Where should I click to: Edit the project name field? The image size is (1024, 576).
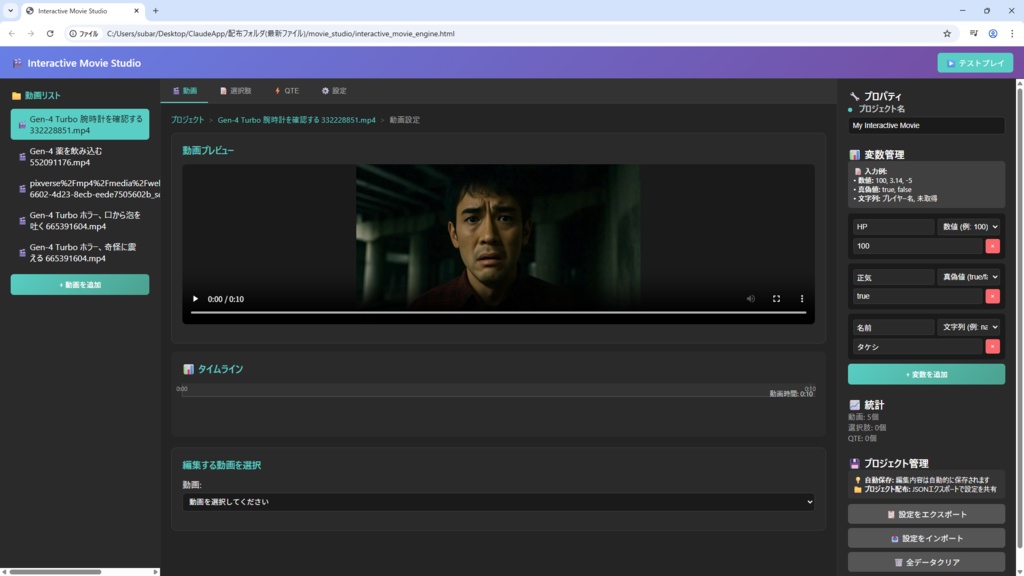pos(926,125)
